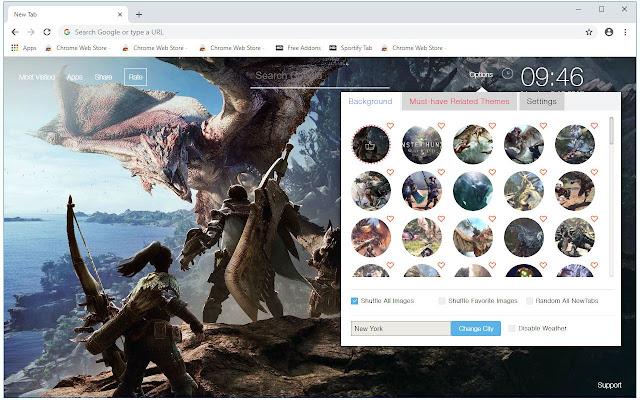
Task: Check the Disable Weather option
Action: coord(511,328)
